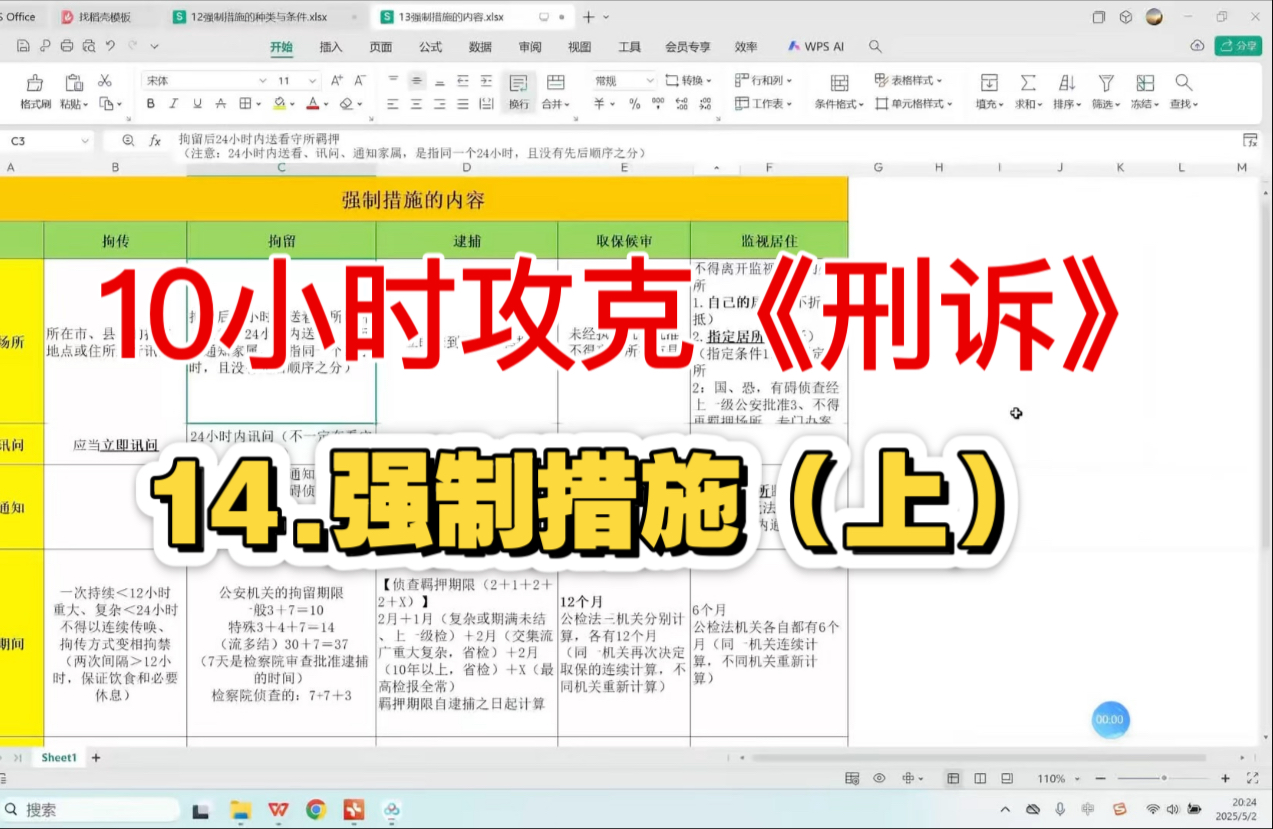The image size is (1273, 829).
Task: Click the Windows taskbar search box (搜索)
Action: point(91,809)
